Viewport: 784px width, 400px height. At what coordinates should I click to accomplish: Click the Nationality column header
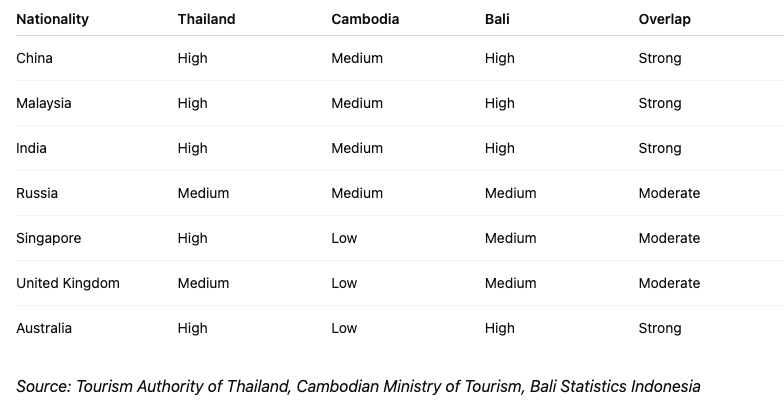(x=52, y=19)
